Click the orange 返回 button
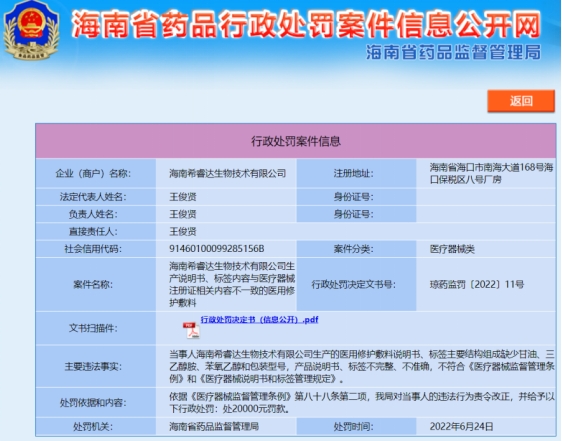The height and width of the screenshot is (441, 562). pyautogui.click(x=521, y=101)
